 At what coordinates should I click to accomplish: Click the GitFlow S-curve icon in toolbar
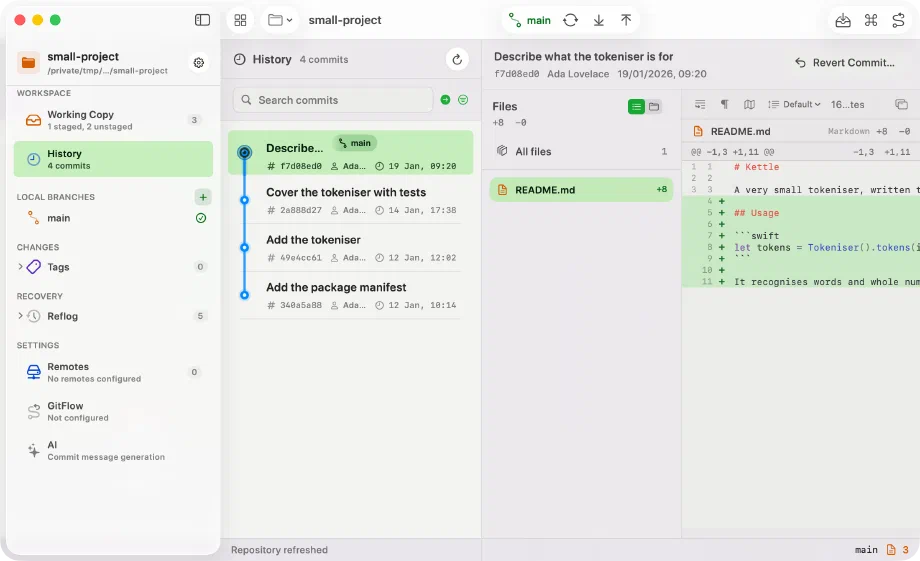point(898,21)
